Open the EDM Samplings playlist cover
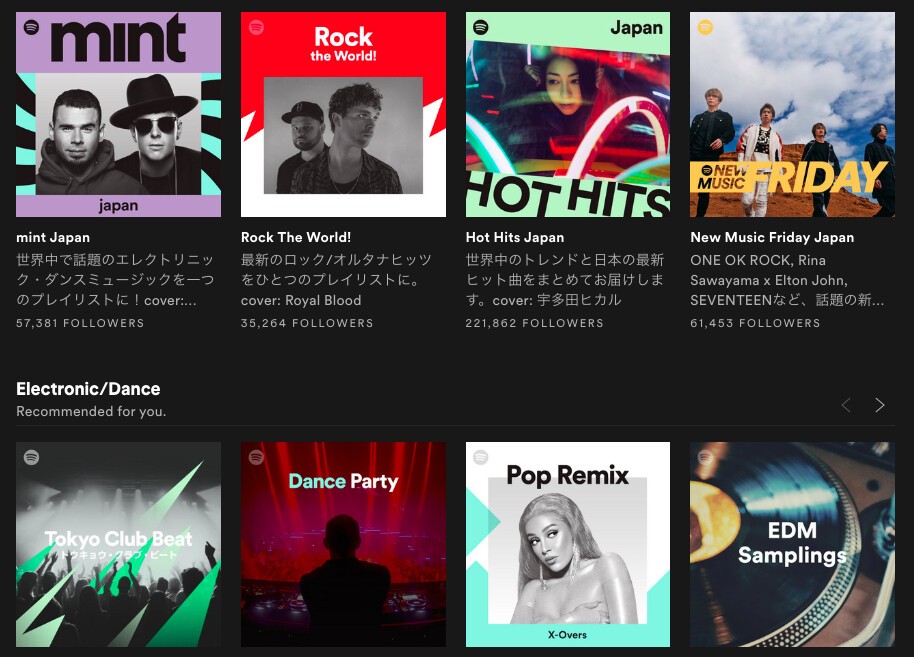Viewport: 914px width, 657px height. pyautogui.click(x=792, y=544)
